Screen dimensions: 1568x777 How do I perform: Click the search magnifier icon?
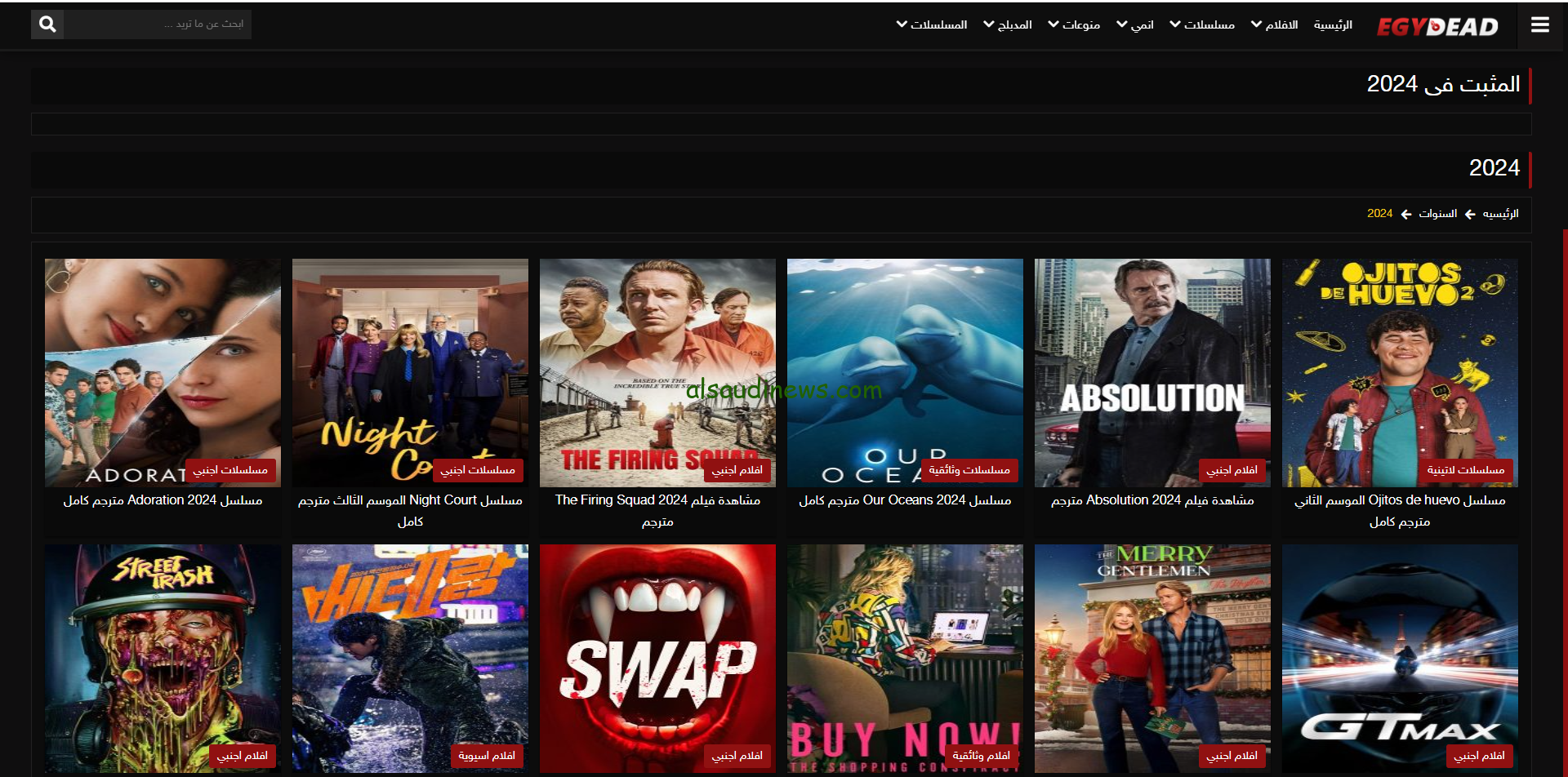[47, 24]
